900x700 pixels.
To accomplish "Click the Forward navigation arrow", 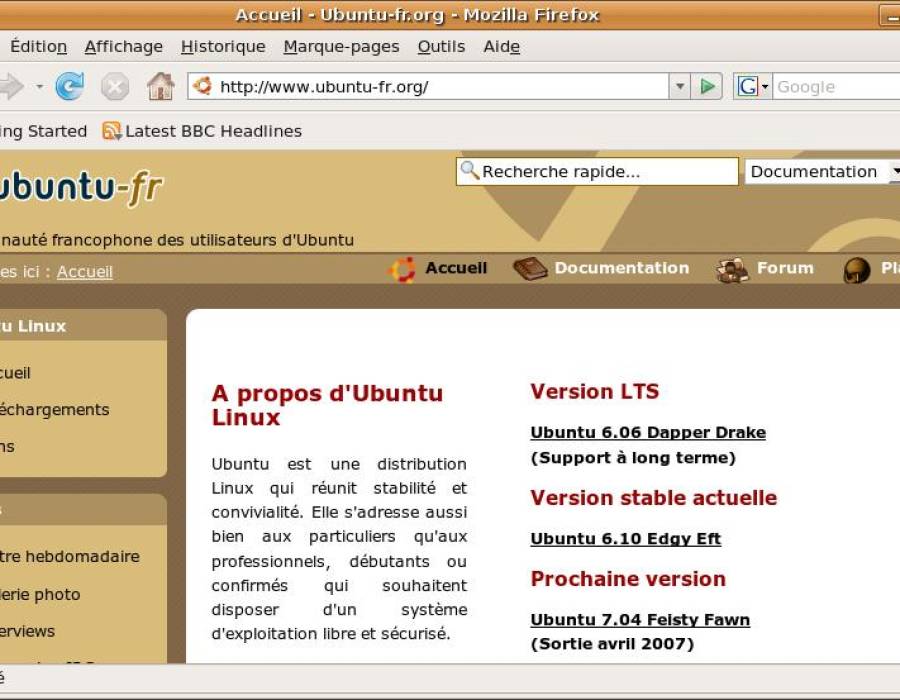I will pos(11,87).
